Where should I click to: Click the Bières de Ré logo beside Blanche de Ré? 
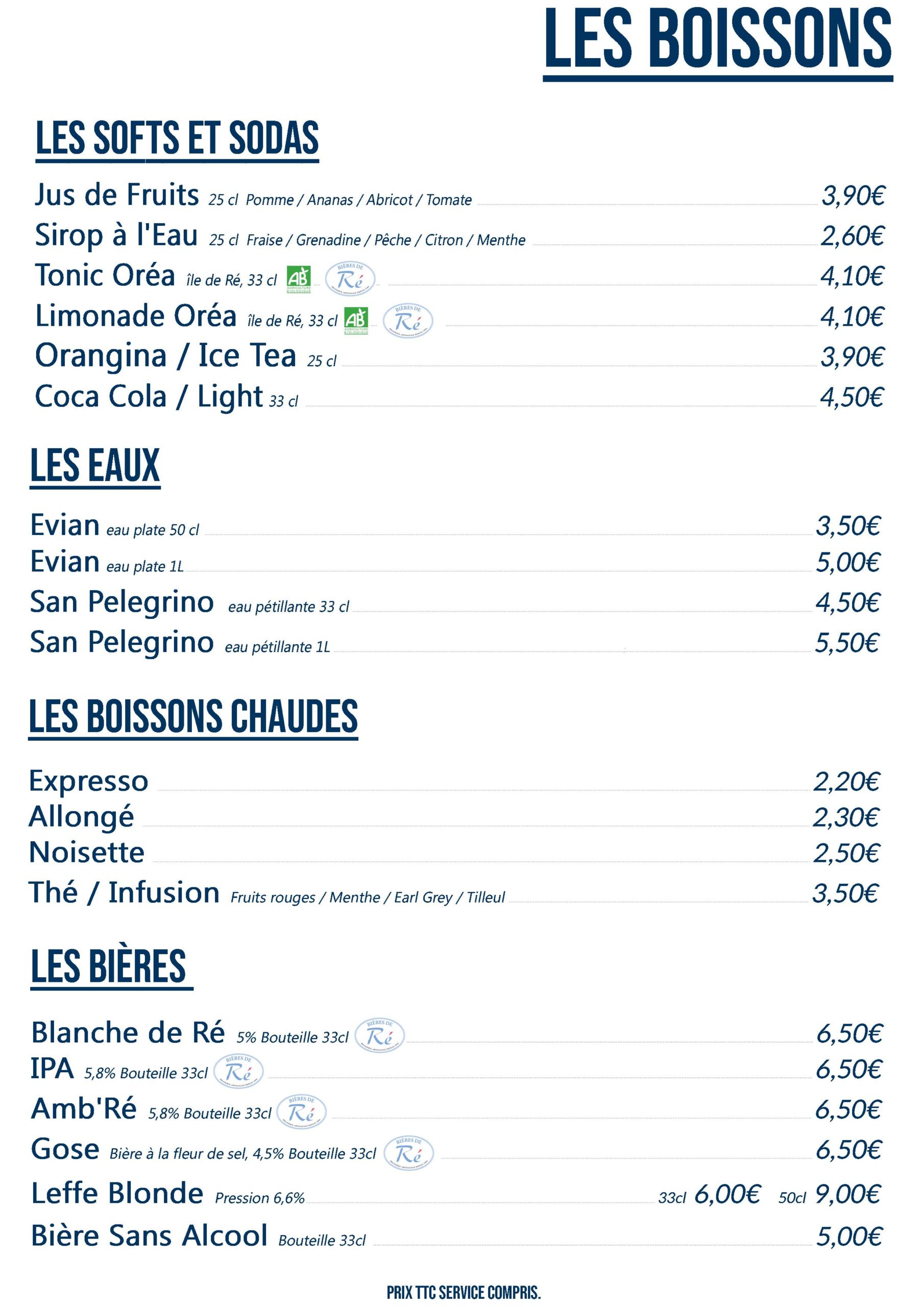click(379, 1035)
